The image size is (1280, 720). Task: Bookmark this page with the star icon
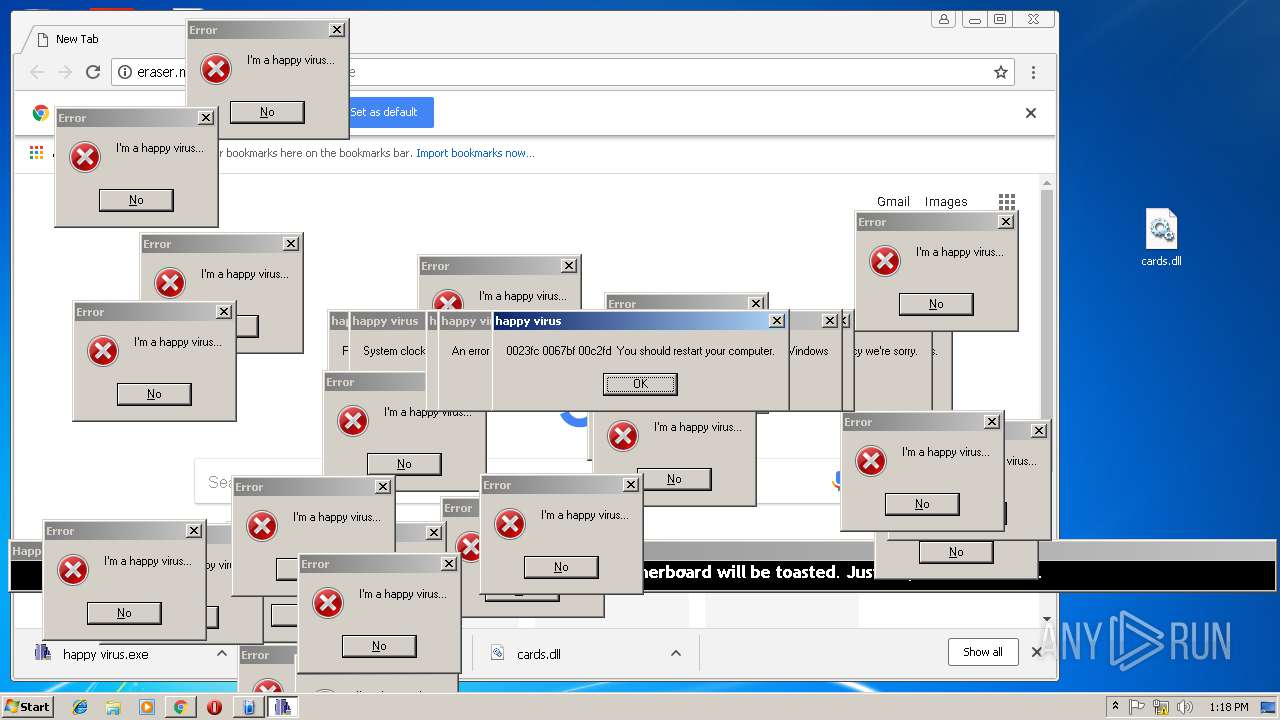point(1000,72)
